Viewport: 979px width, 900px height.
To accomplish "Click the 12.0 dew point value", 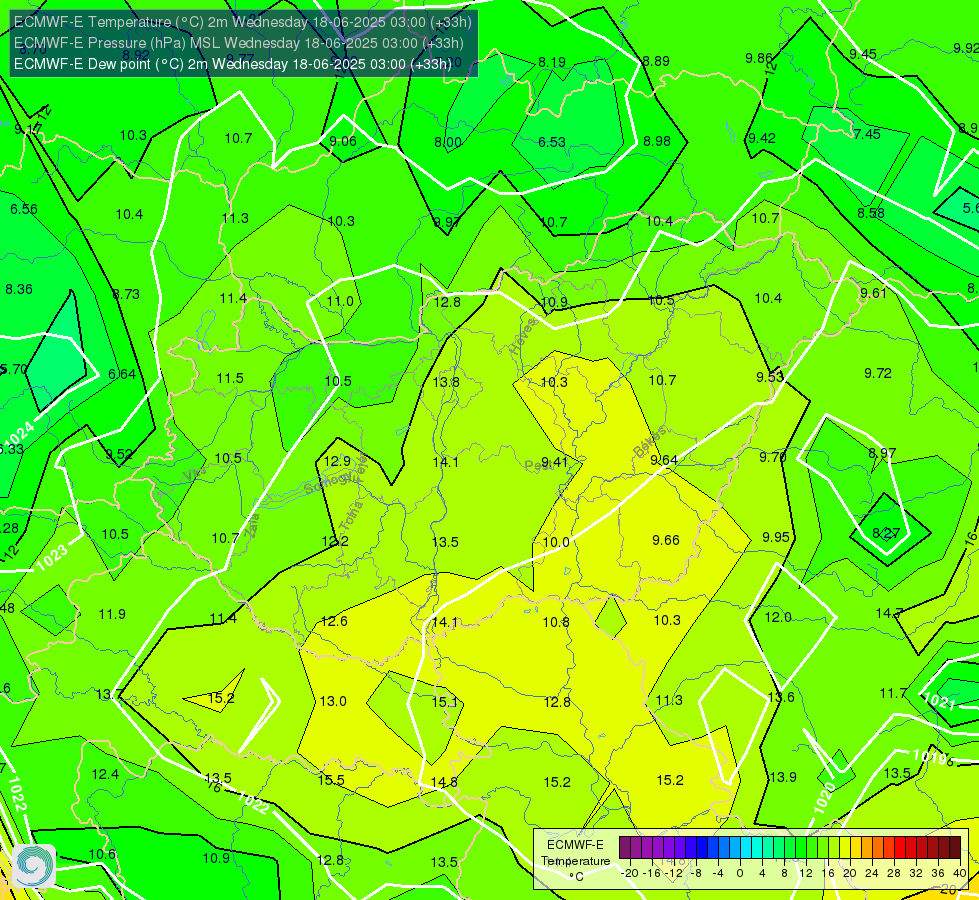I will pos(778,617).
